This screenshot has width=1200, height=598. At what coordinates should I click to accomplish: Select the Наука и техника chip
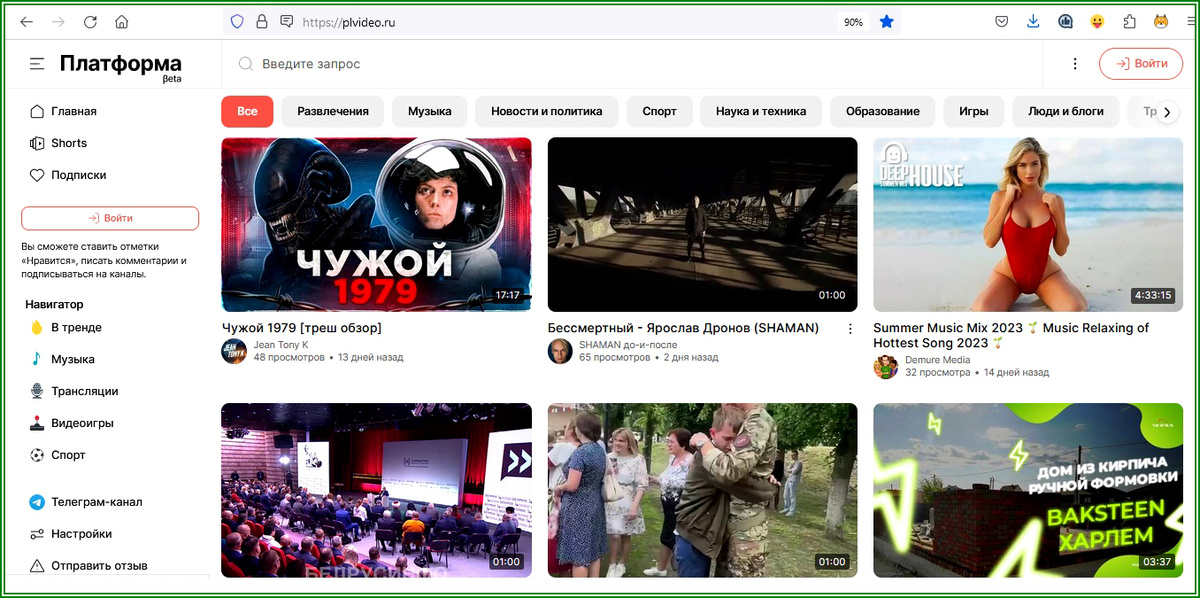(761, 111)
